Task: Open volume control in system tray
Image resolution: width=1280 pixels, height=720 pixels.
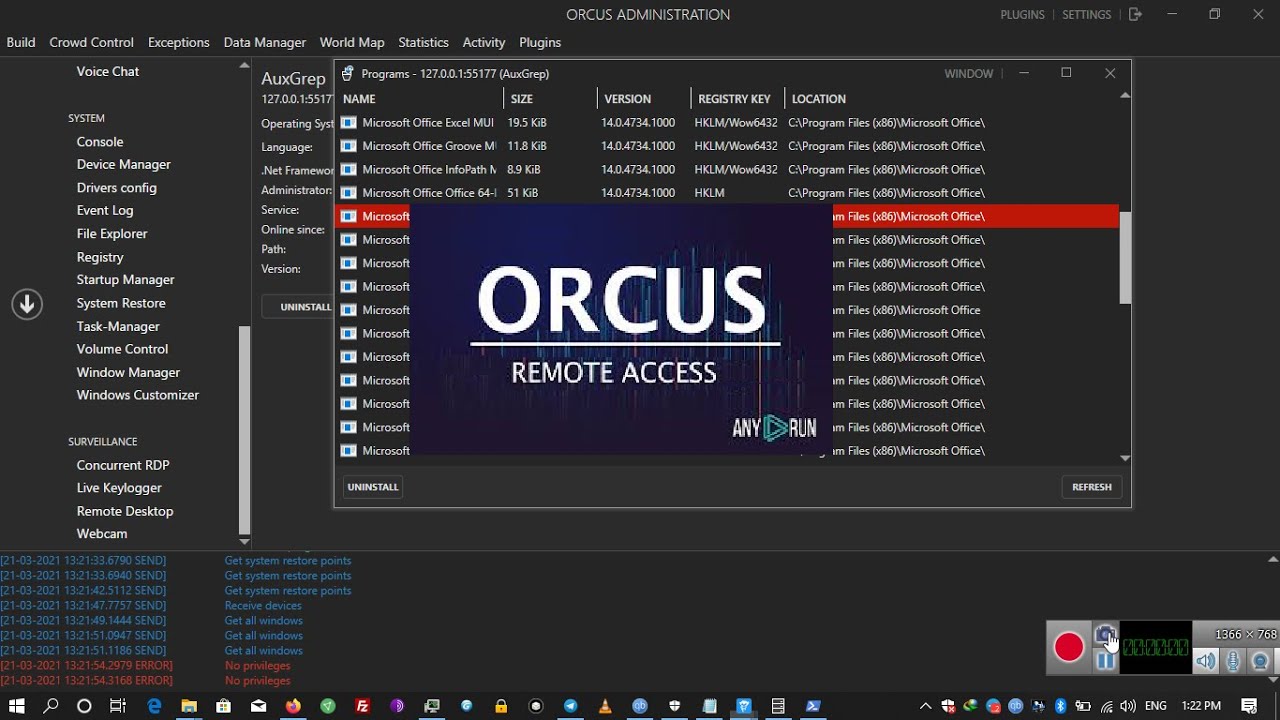Action: (x=1128, y=706)
